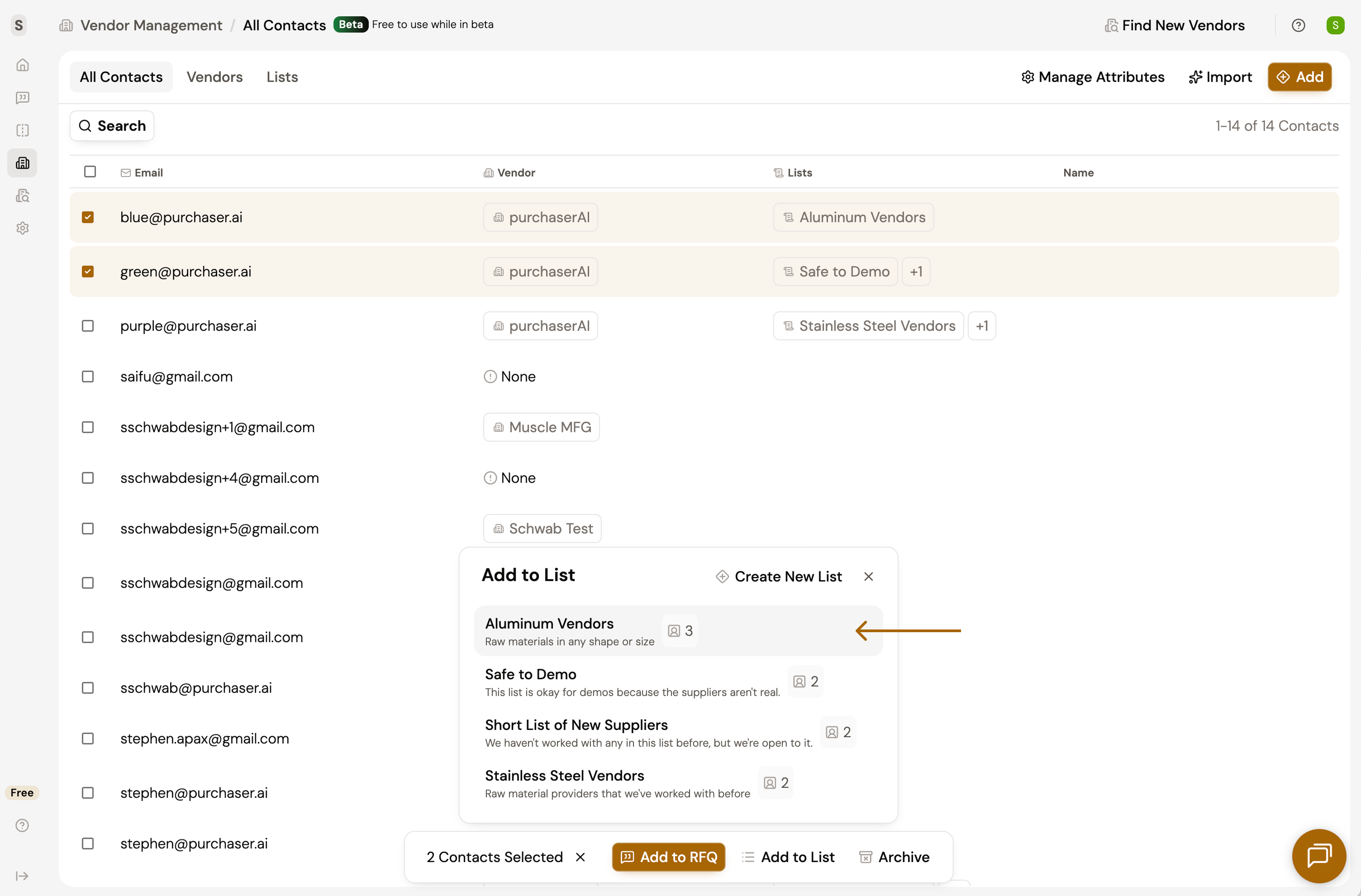Click the vendor search sidebar icon
Image resolution: width=1361 pixels, height=896 pixels.
pos(22,195)
